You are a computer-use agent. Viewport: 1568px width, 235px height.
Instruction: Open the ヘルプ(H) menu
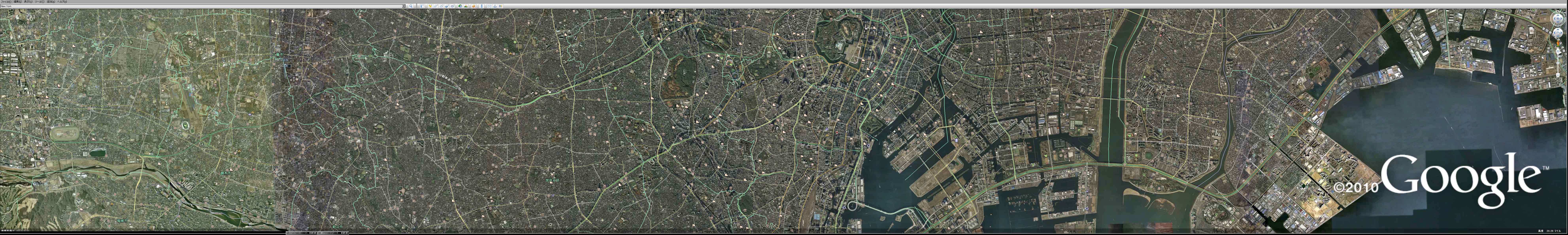(x=62, y=2)
